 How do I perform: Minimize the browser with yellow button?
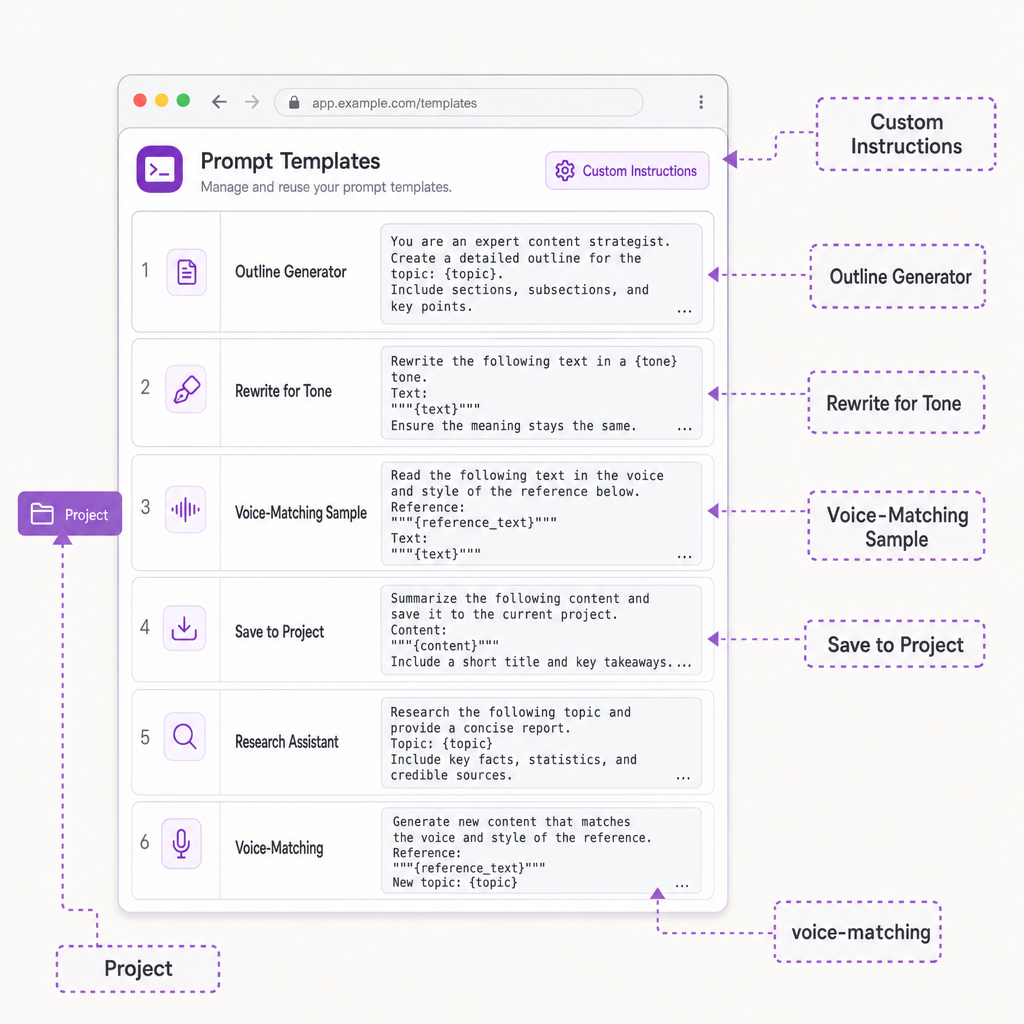(x=161, y=100)
